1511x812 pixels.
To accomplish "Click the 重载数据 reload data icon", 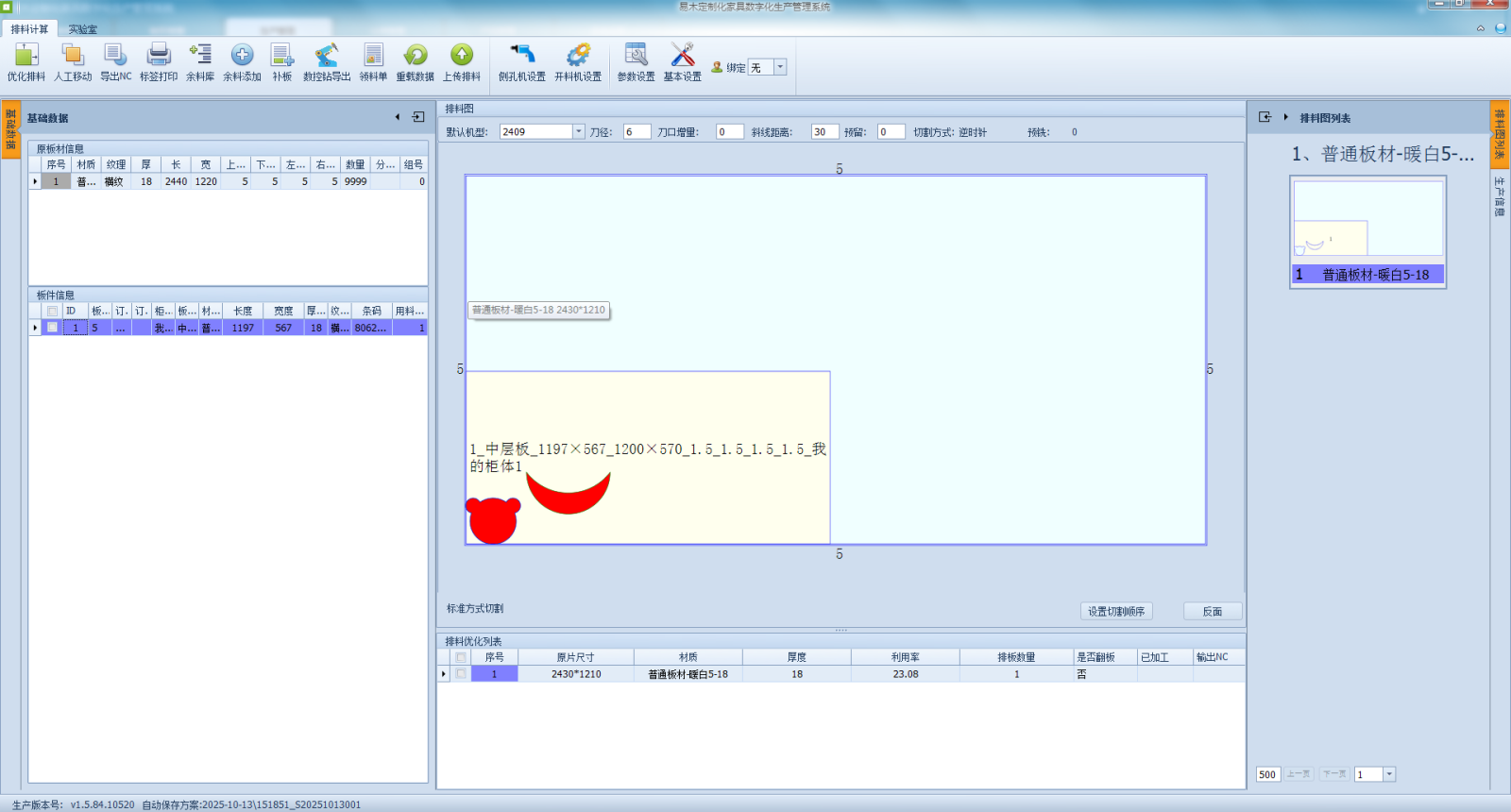I will click(x=415, y=62).
